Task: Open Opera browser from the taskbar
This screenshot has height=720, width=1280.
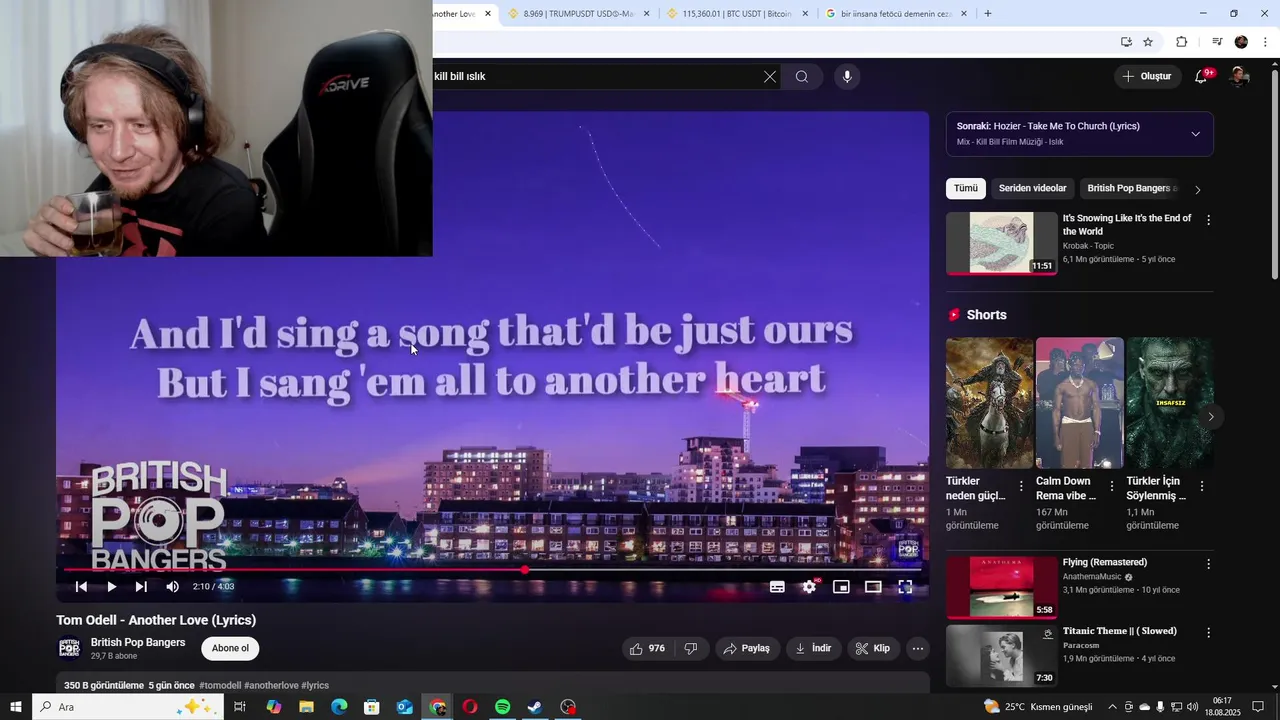Action: [470, 707]
